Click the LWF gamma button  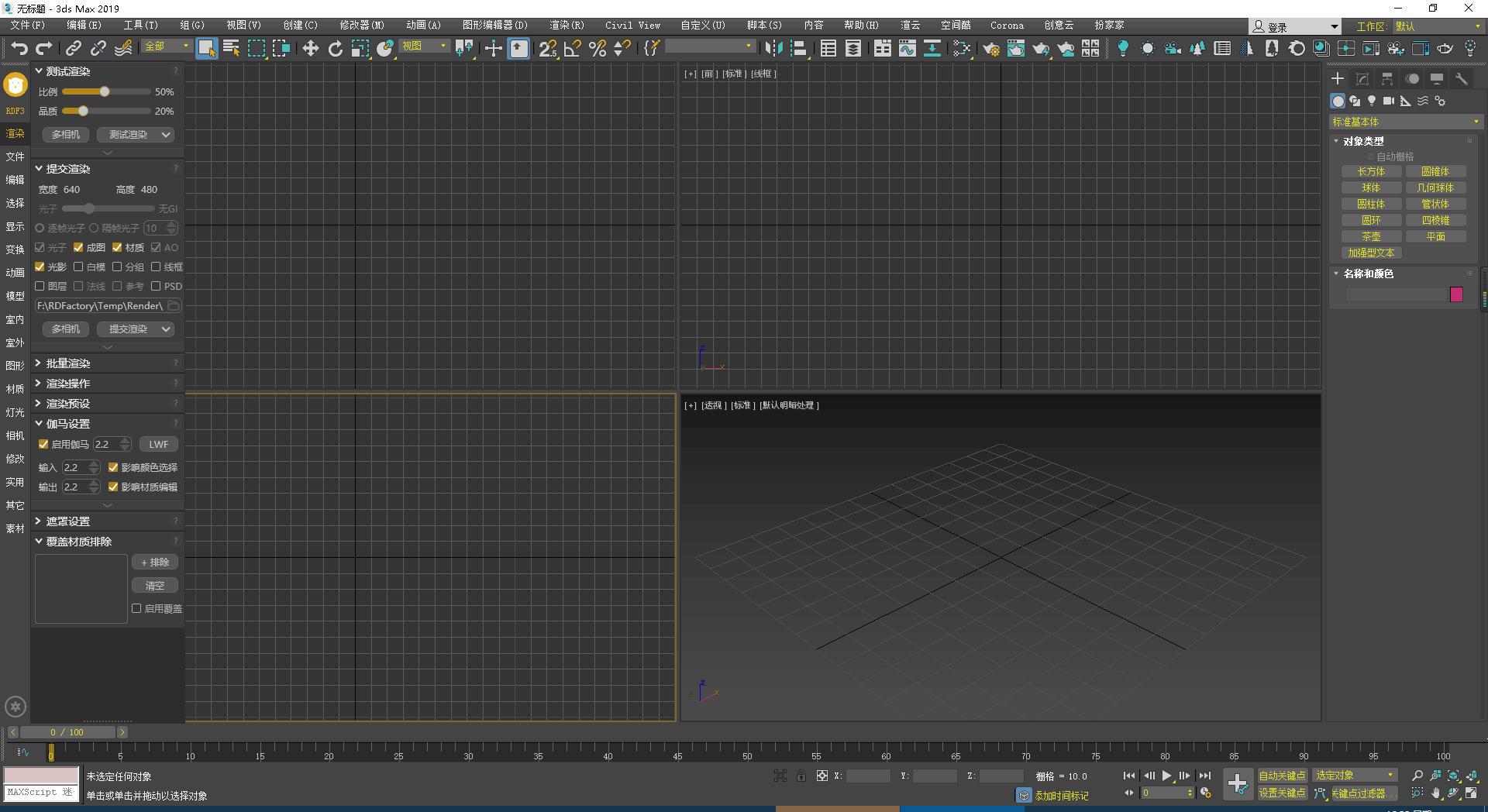(159, 444)
